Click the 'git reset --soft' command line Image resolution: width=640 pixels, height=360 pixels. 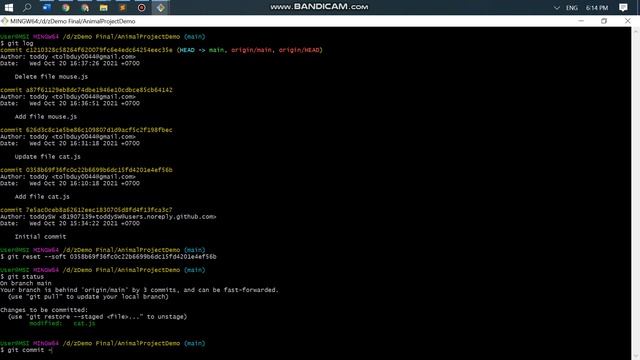pyautogui.click(x=109, y=257)
